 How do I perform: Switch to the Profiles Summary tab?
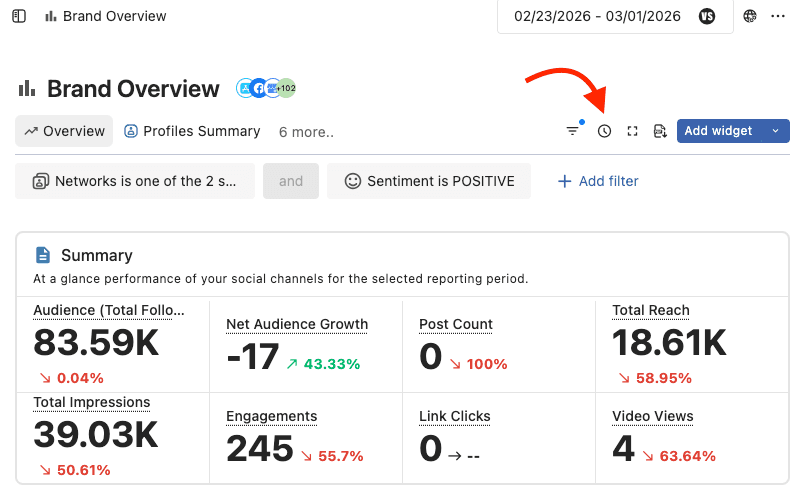(x=192, y=131)
